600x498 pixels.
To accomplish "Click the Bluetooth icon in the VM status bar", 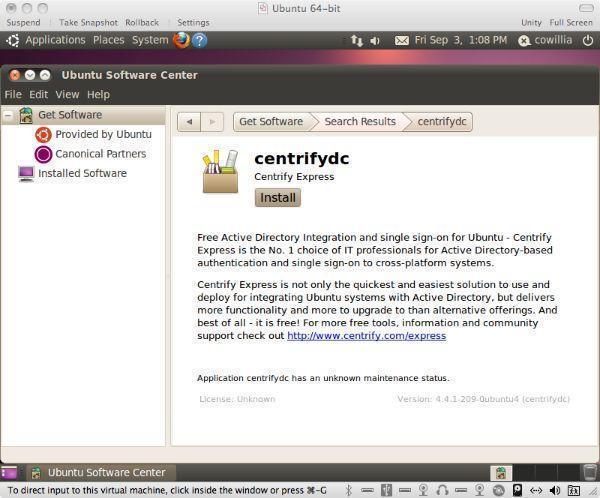I will (x=349, y=490).
